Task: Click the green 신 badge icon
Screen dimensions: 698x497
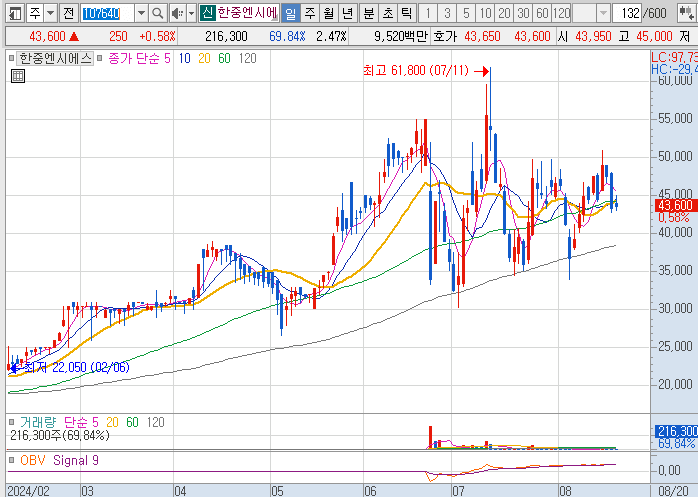Action: (x=207, y=13)
